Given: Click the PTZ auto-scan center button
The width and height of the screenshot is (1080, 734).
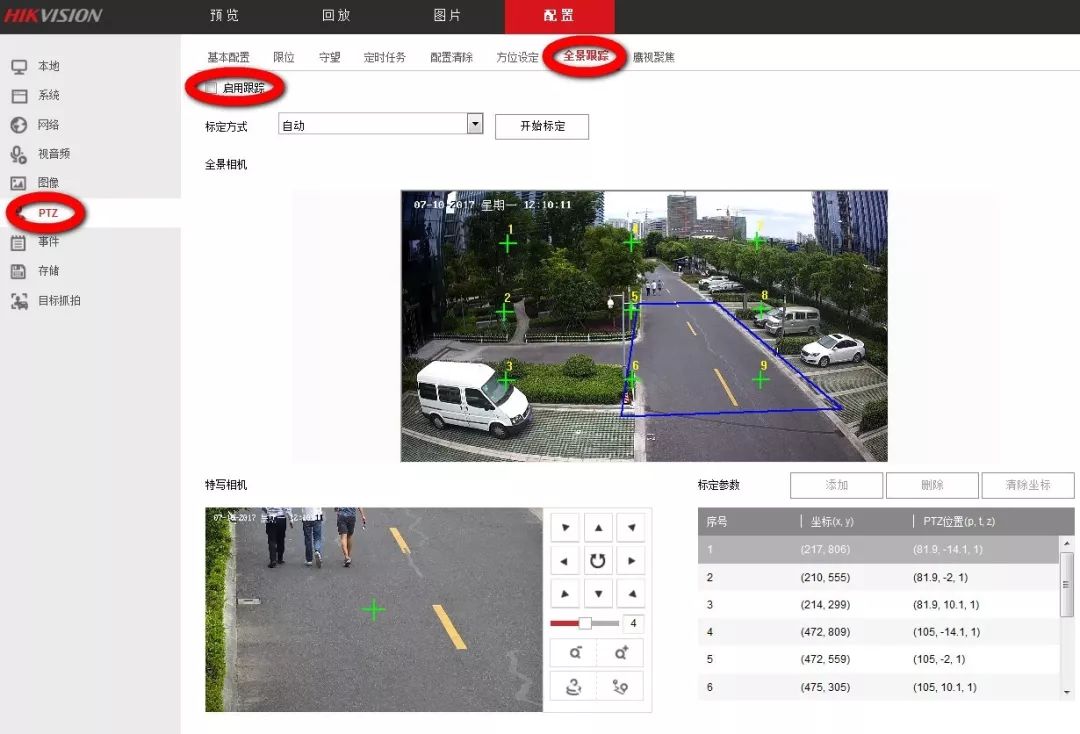Looking at the screenshot, I should 598,561.
